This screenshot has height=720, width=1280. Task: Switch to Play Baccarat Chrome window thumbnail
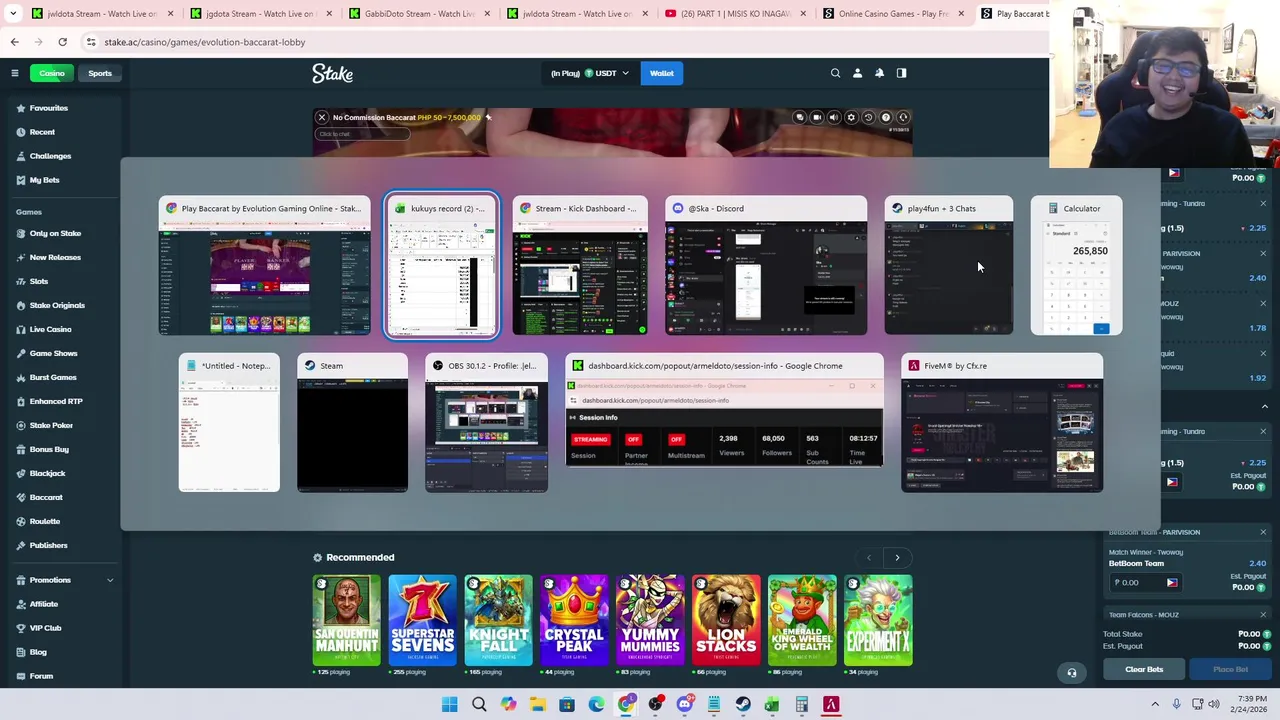point(264,266)
